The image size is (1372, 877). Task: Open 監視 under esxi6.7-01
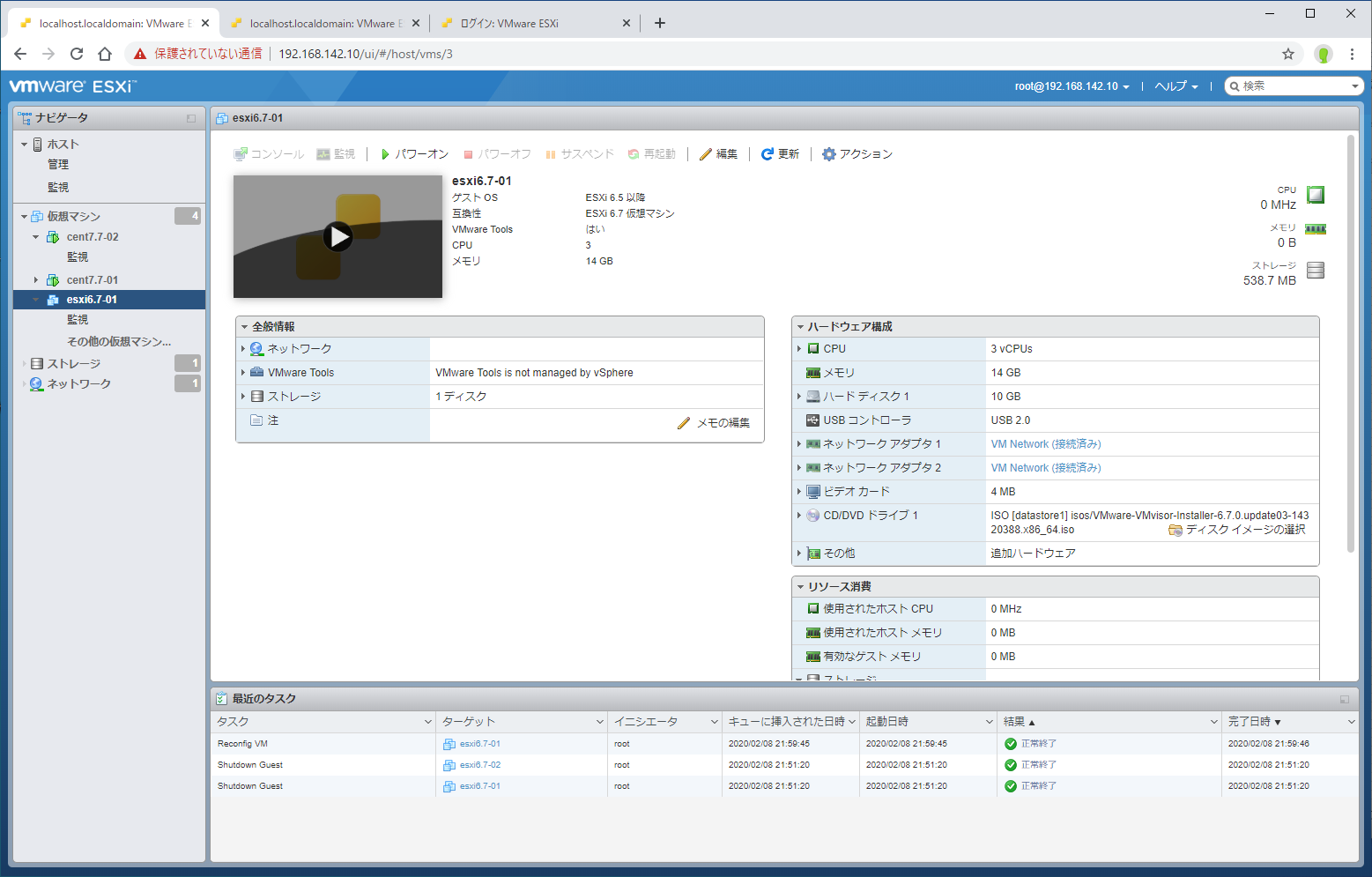[78, 320]
